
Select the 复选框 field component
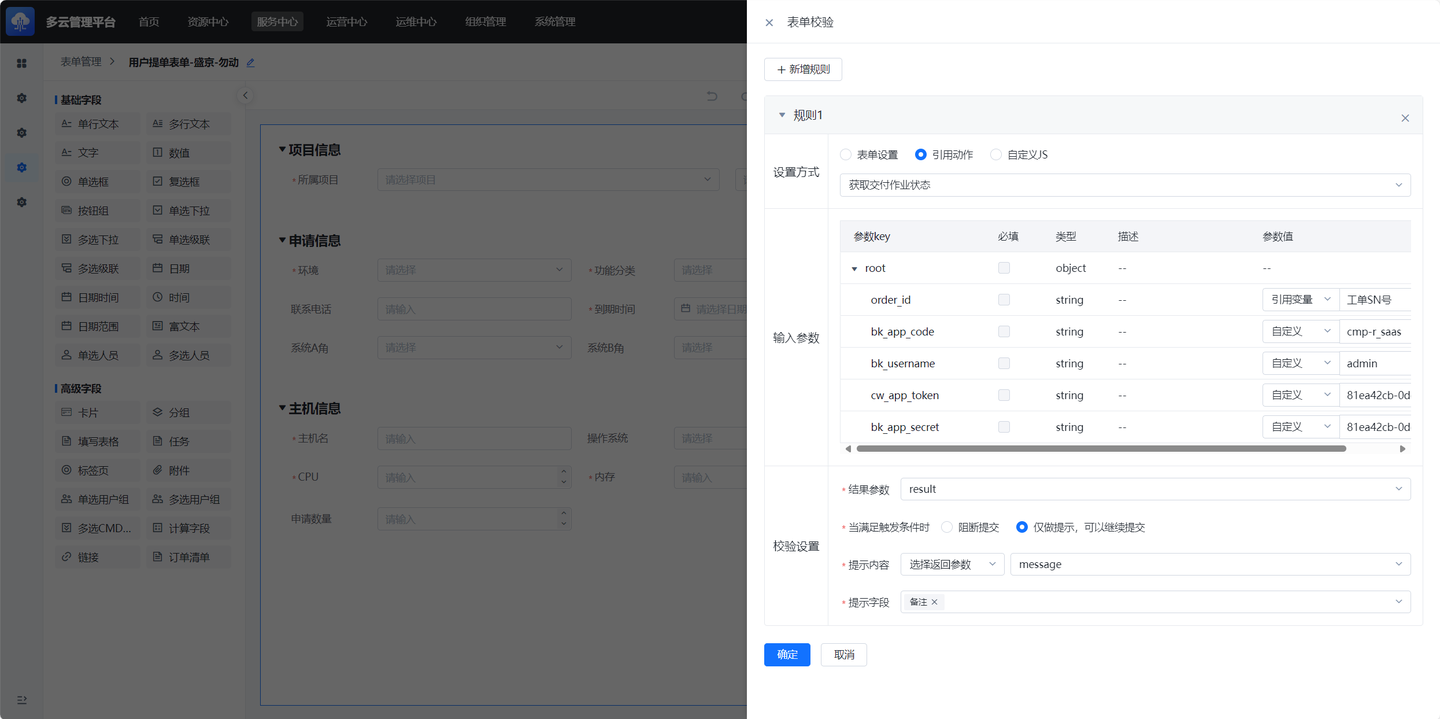point(188,182)
